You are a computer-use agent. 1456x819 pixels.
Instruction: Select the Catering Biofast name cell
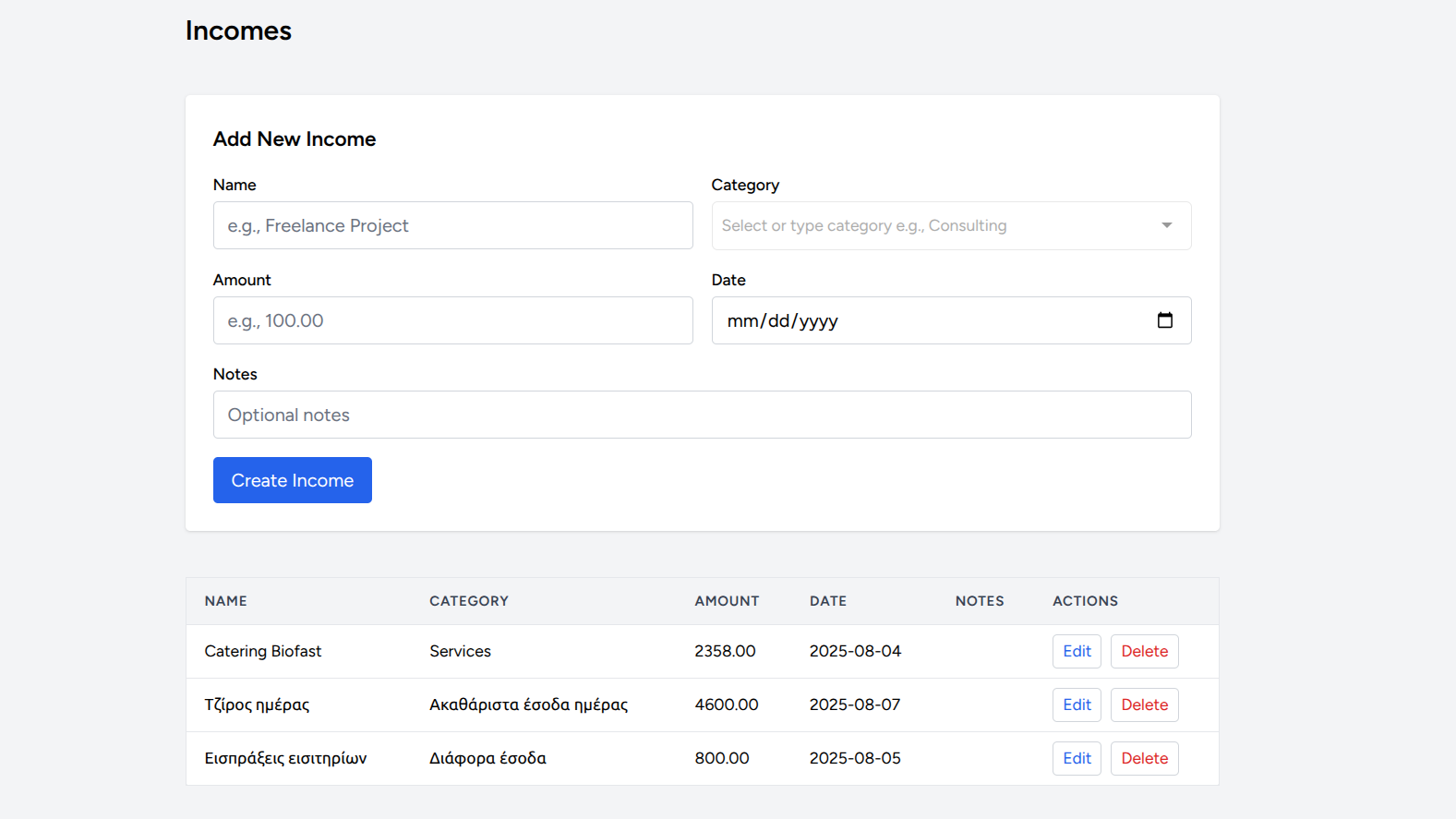[x=263, y=651]
